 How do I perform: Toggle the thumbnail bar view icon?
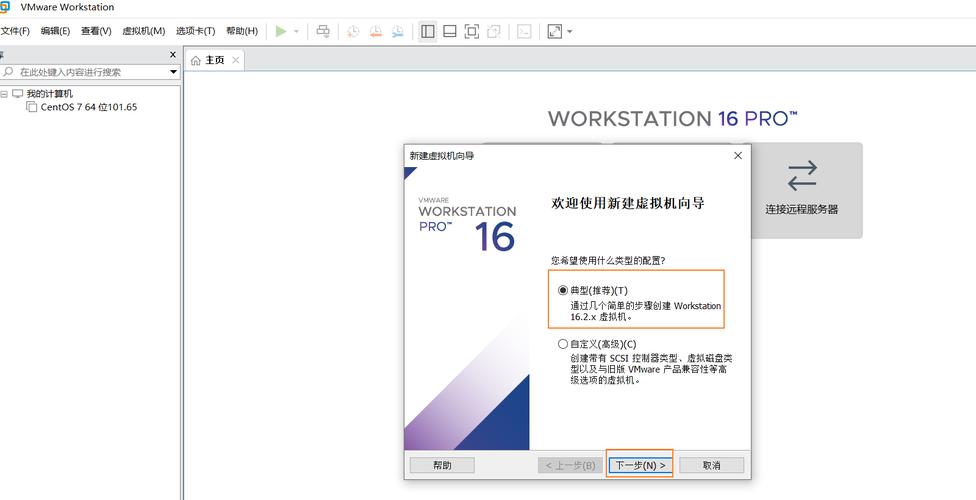449,31
